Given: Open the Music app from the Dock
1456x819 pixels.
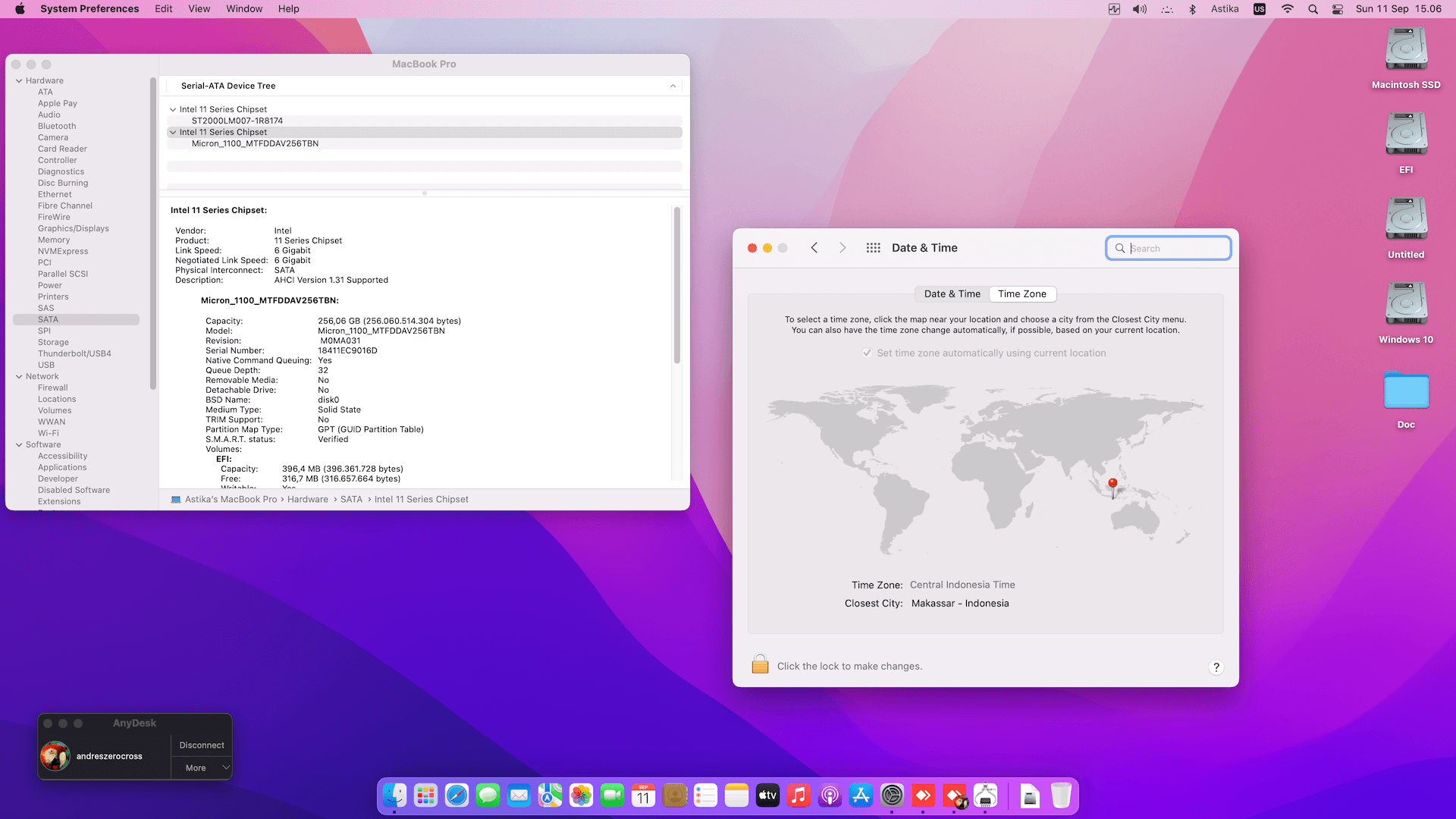Looking at the screenshot, I should coord(799,796).
